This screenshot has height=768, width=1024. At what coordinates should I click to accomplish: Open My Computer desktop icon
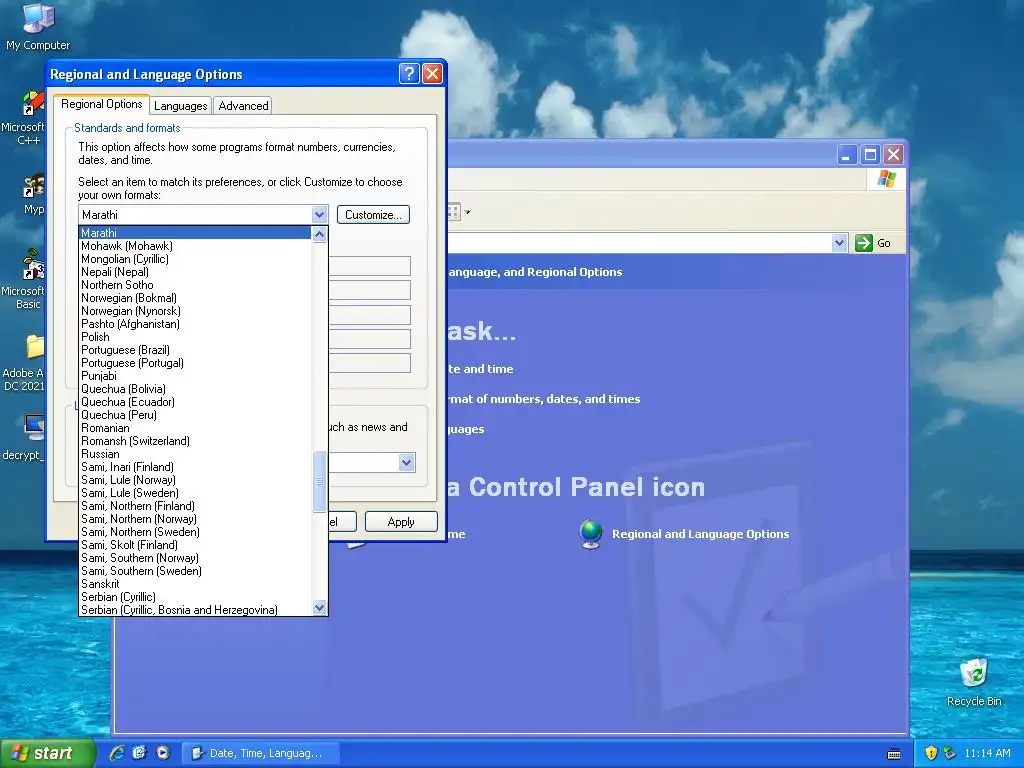(37, 26)
